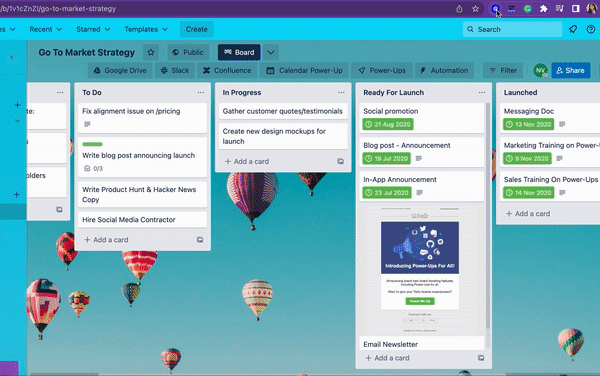The height and width of the screenshot is (376, 600).
Task: Open the Confluence power-up button
Action: pyautogui.click(x=227, y=70)
